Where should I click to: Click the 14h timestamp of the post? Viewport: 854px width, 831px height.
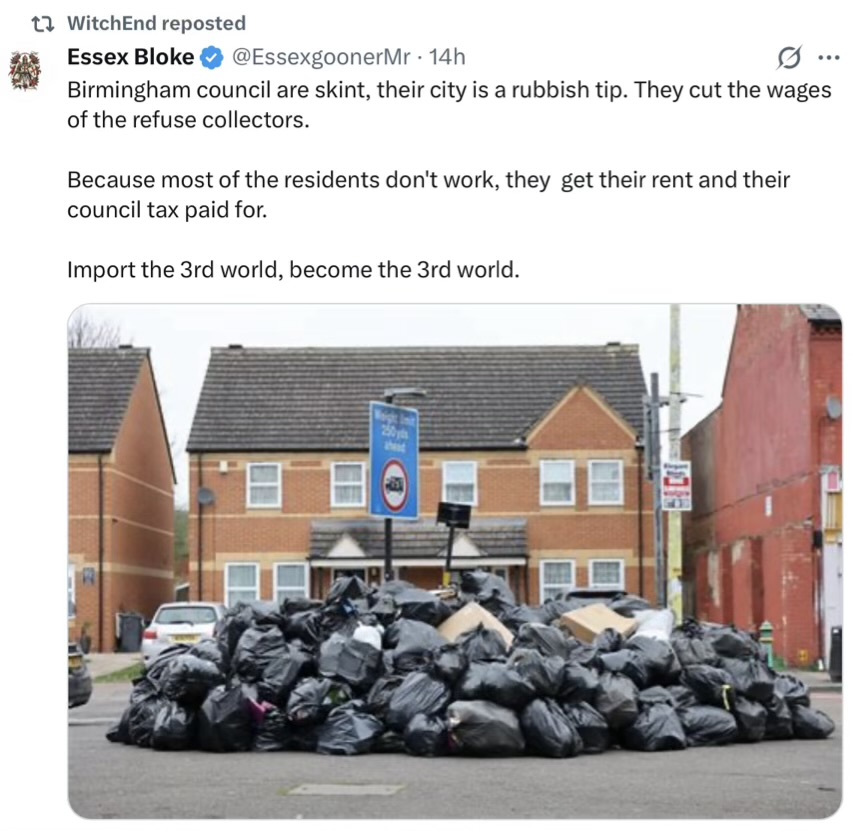[447, 57]
